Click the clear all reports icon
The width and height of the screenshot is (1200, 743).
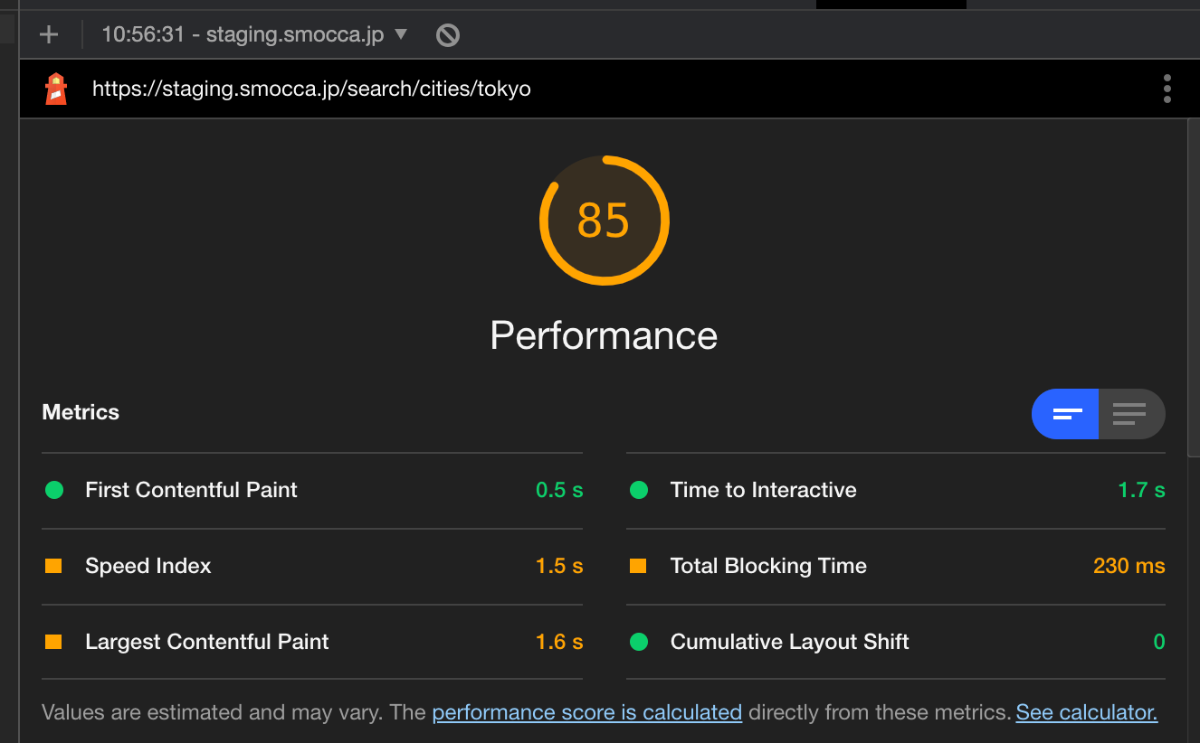point(447,35)
